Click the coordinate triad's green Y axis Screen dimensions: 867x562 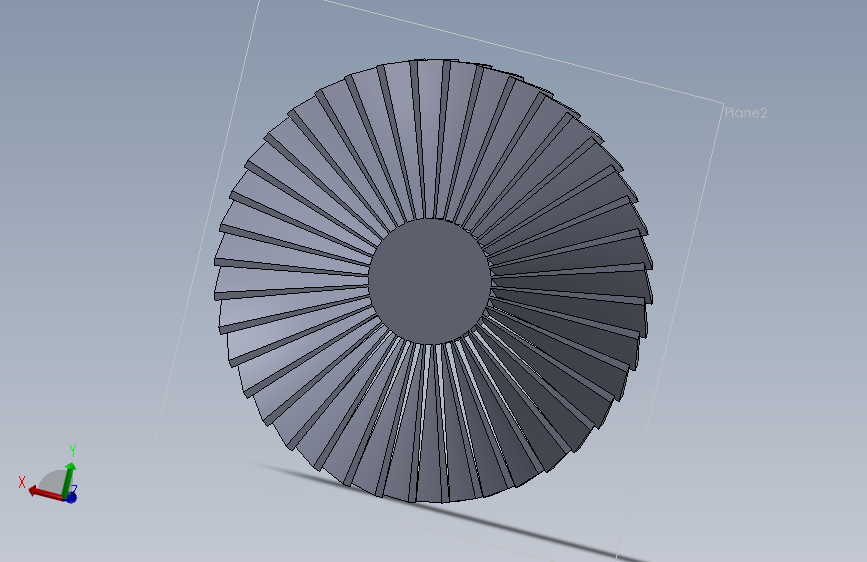[x=69, y=479]
